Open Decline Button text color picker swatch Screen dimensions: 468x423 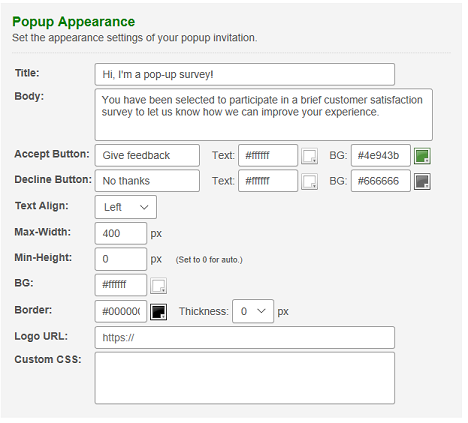click(x=309, y=181)
